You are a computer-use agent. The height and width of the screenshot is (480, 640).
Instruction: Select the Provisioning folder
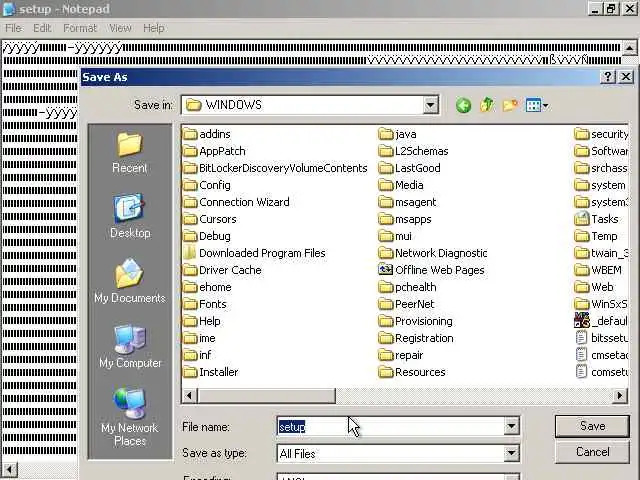pos(416,321)
